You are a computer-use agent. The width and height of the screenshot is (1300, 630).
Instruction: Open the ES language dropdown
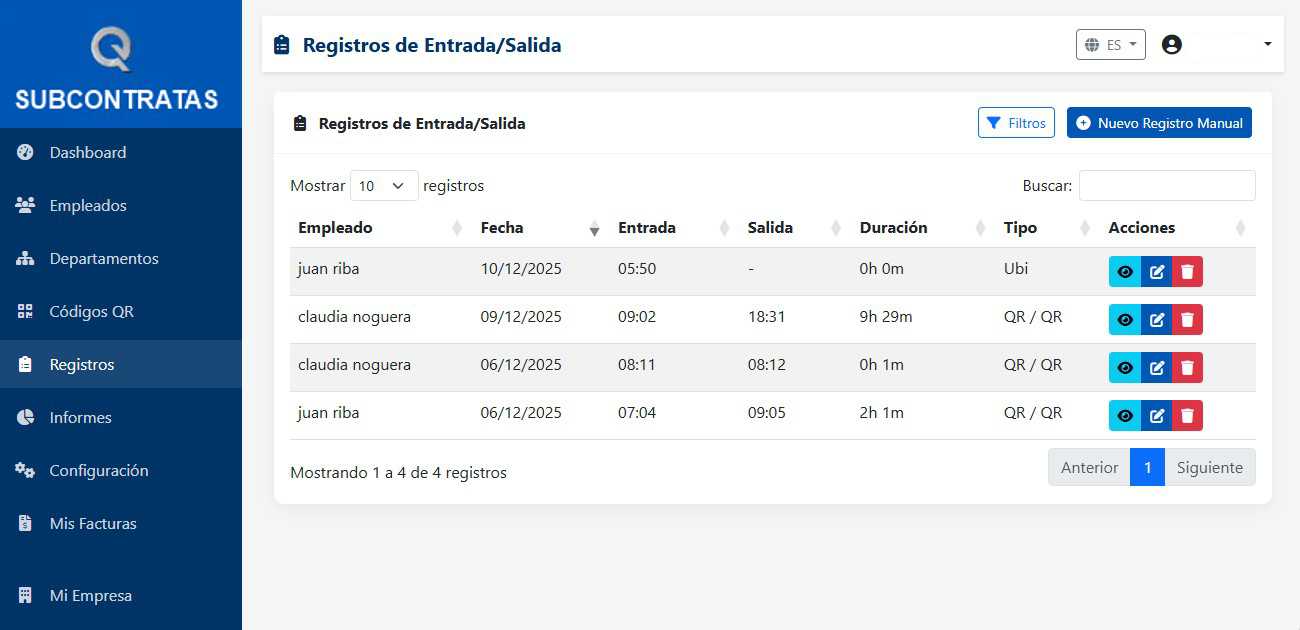(x=1110, y=44)
